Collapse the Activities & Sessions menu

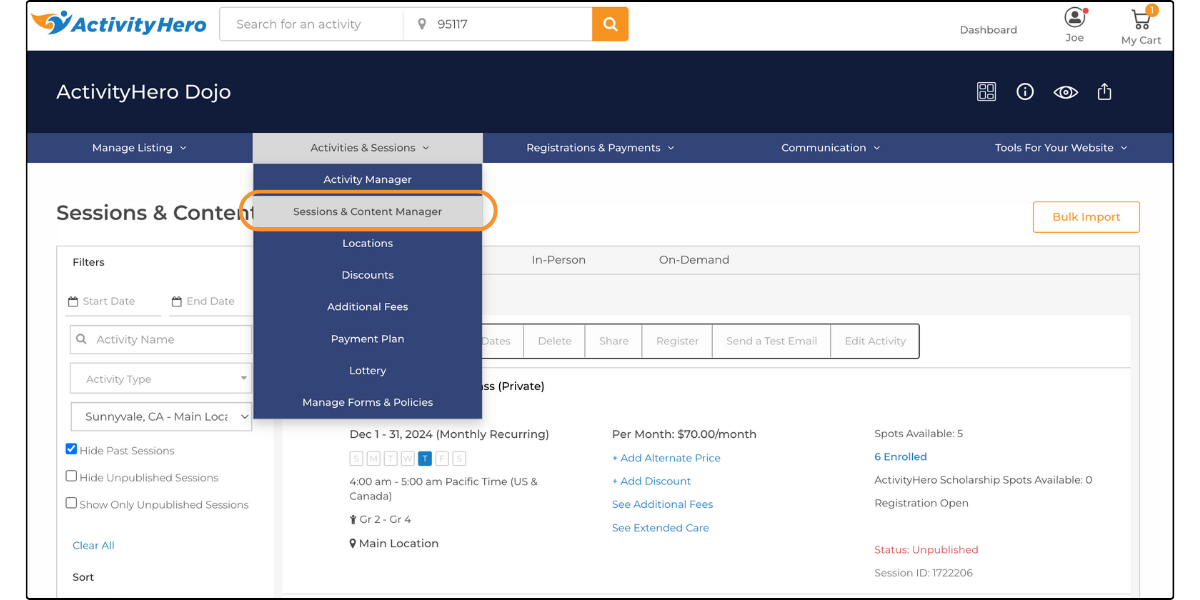[368, 148]
